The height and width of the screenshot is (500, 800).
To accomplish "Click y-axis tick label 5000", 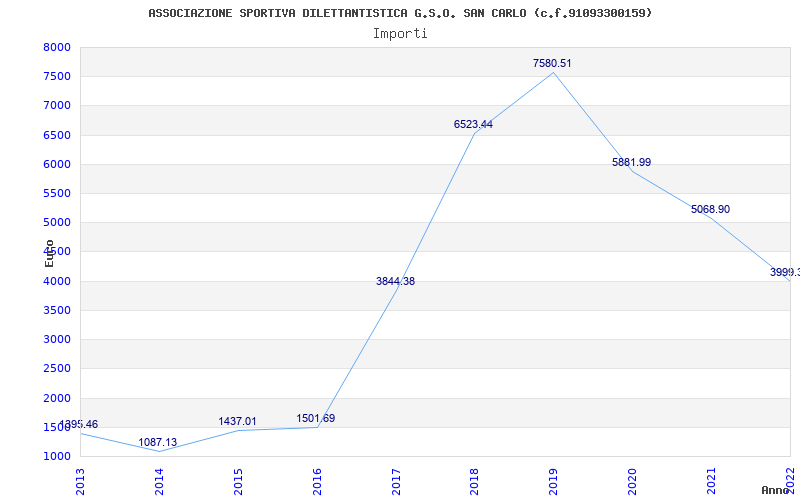I will pyautogui.click(x=57, y=222).
